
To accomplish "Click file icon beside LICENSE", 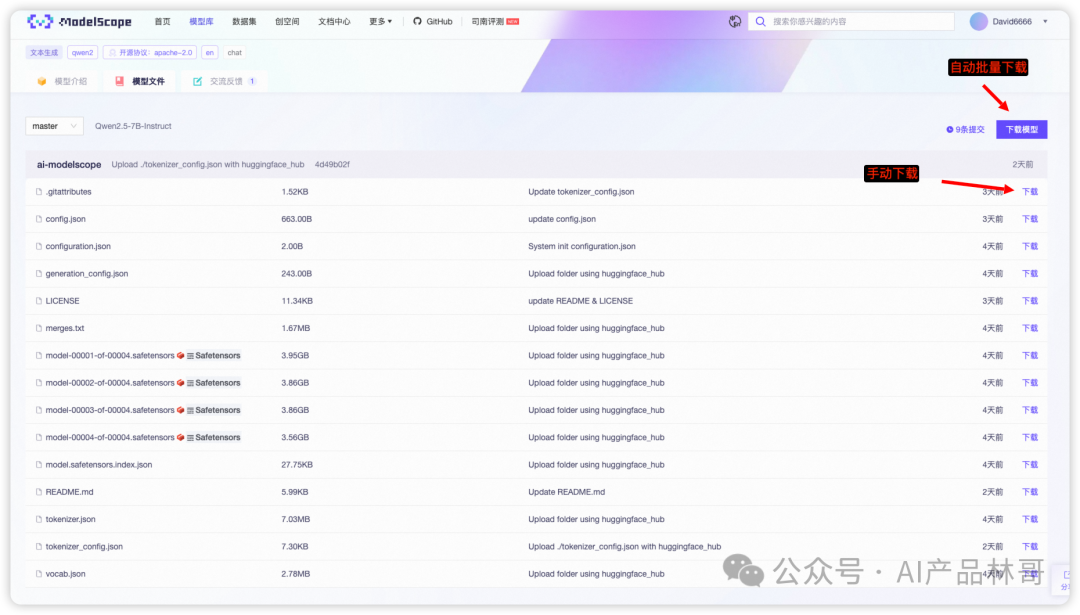I will (x=39, y=301).
